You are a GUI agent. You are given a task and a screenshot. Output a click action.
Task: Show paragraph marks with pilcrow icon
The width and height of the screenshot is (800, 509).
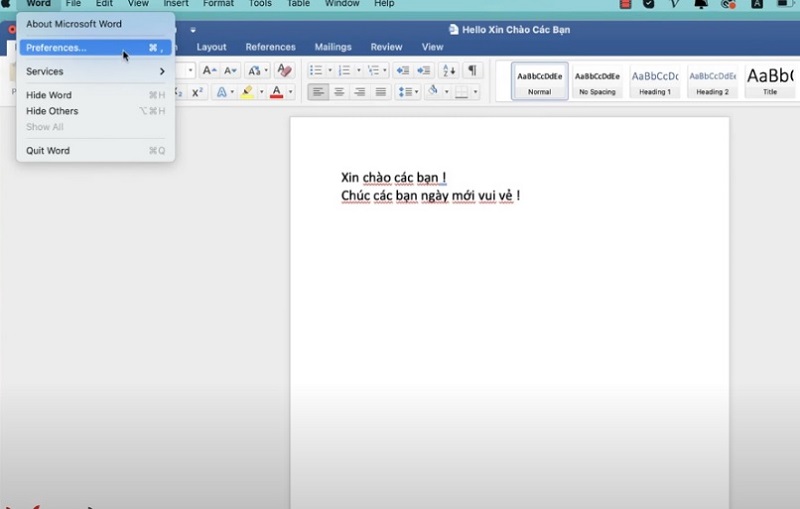(471, 71)
